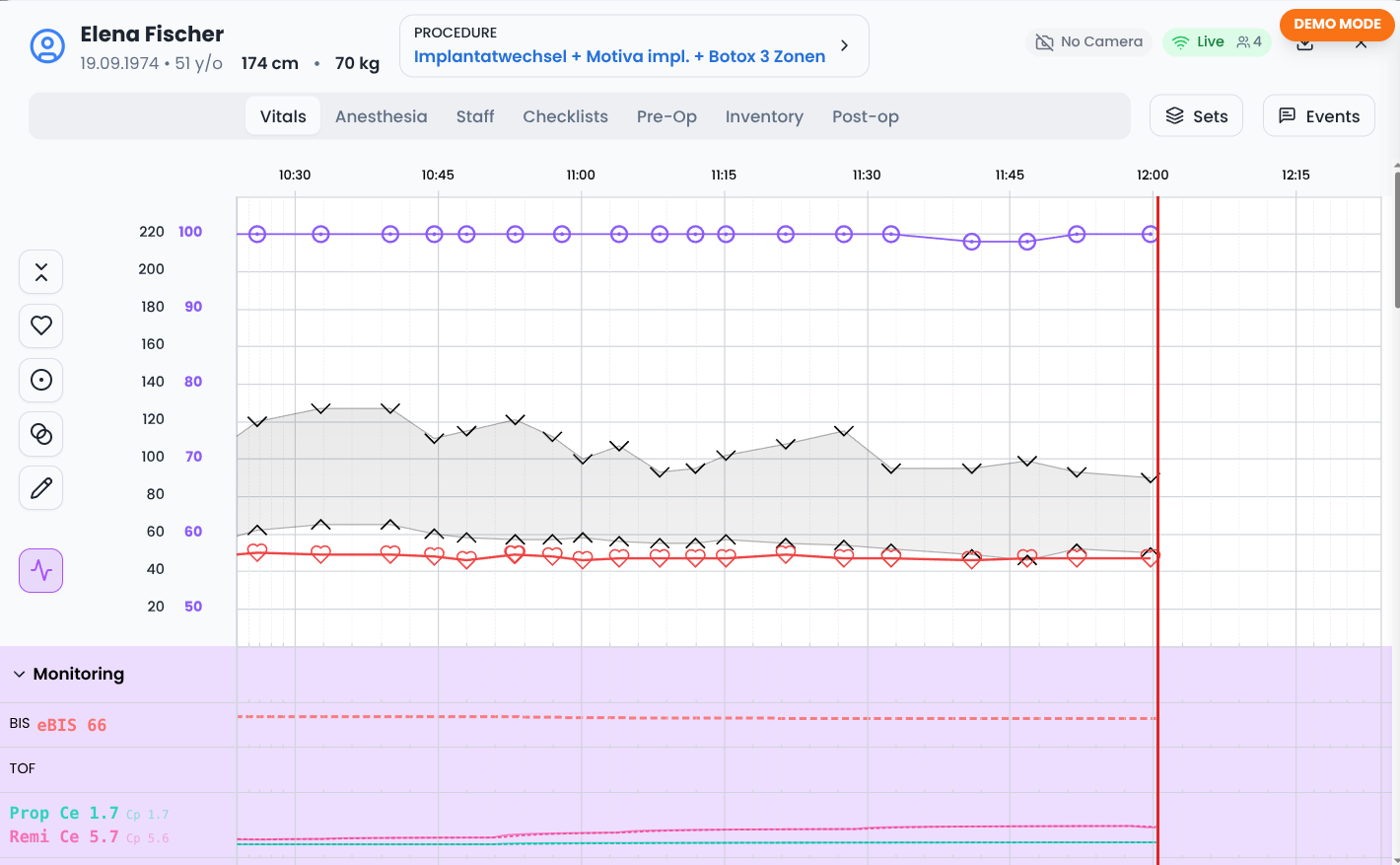Select the overlapping circles tool
This screenshot has height=865, width=1400.
[x=41, y=434]
